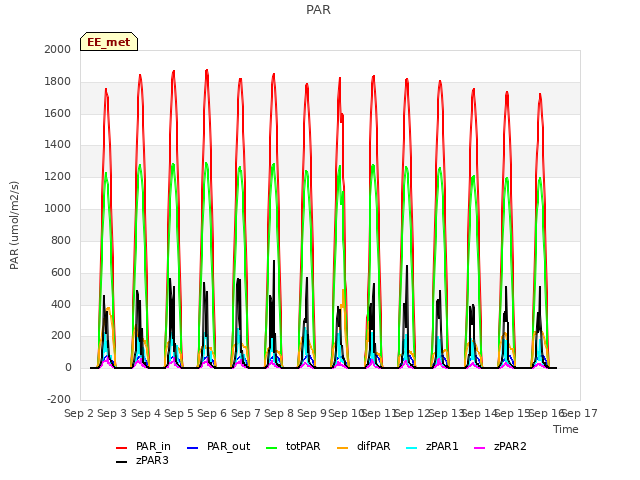Click the 1200 y-axis tick label

pyautogui.click(x=58, y=177)
